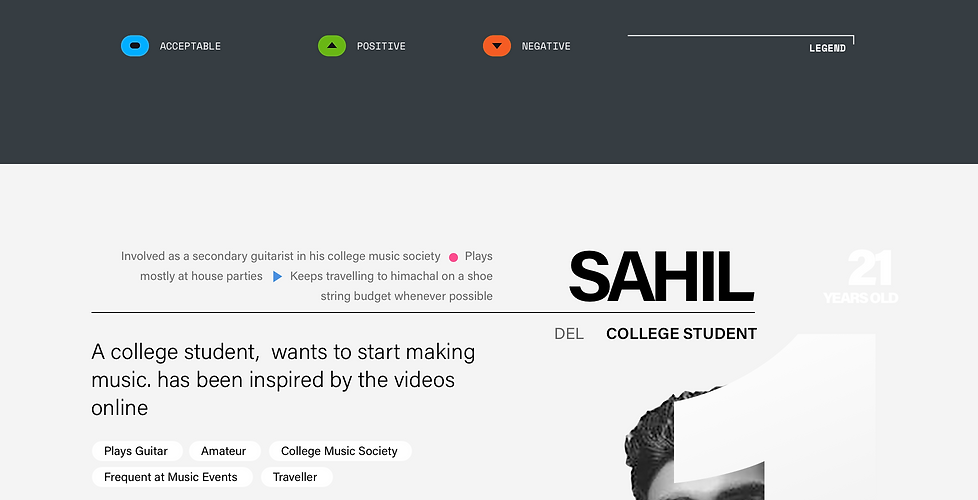Select the ACCEPTABLE legend label
Image resolution: width=978 pixels, height=500 pixels.
[190, 46]
